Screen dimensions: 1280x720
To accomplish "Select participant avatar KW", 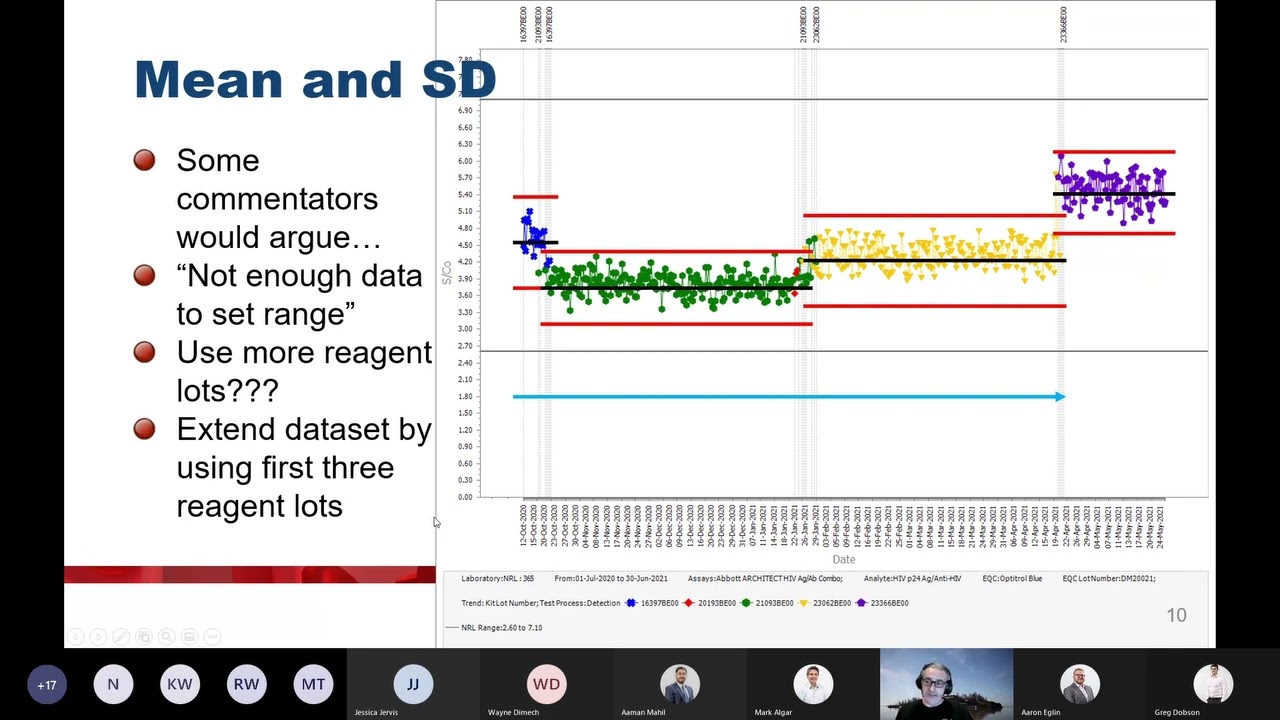I will click(180, 685).
